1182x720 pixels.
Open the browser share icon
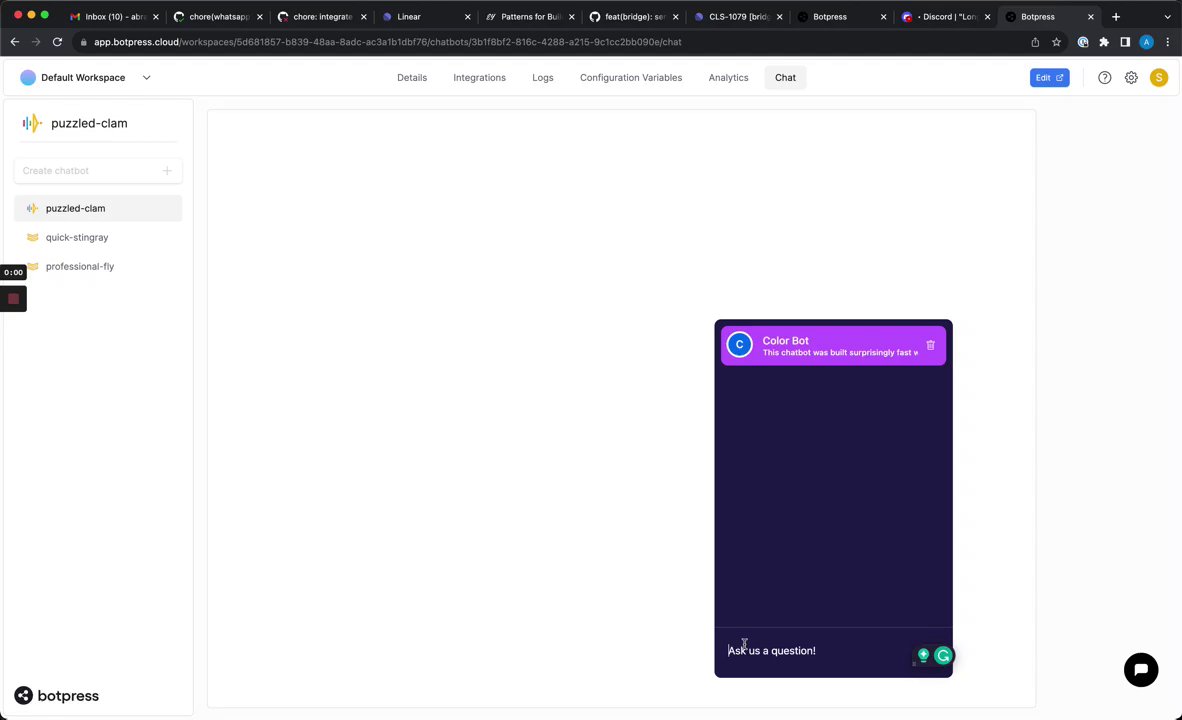coord(1035,42)
